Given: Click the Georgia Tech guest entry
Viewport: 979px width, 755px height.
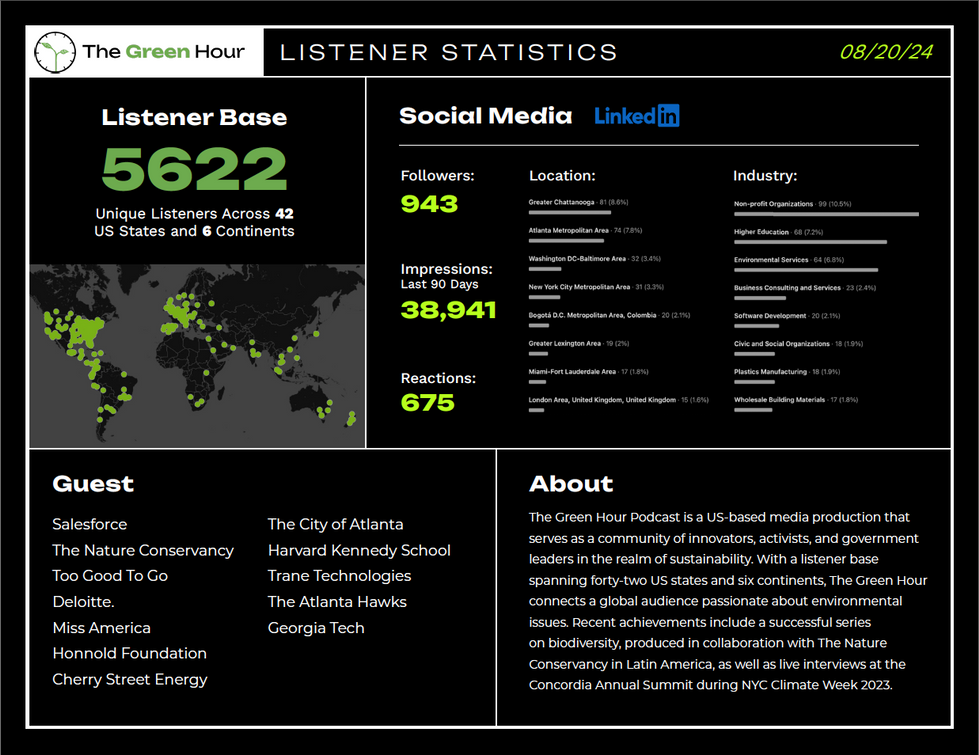Looking at the screenshot, I should coord(316,628).
